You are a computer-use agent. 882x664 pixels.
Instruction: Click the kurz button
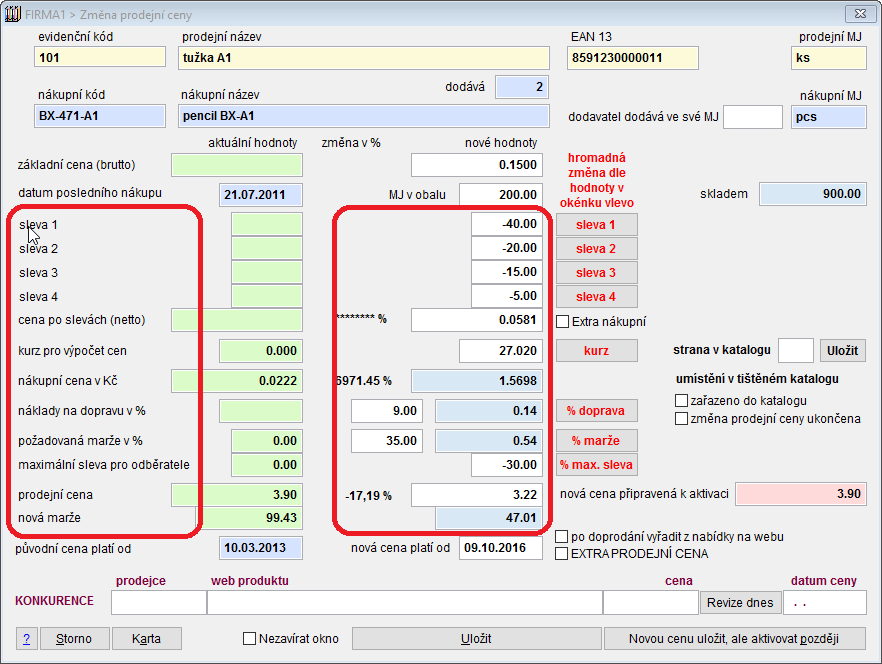[x=596, y=351]
